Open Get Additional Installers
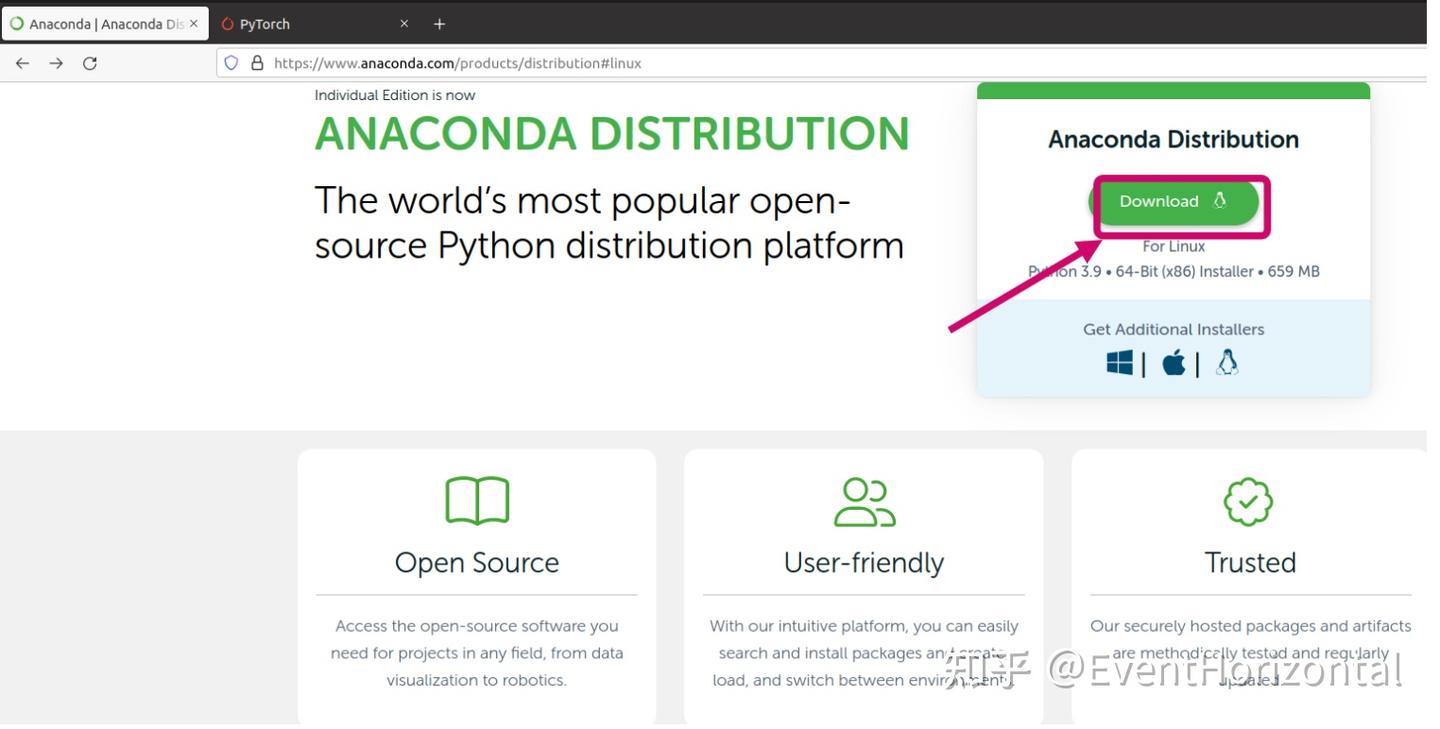Image resolution: width=1440 pixels, height=729 pixels. click(x=1172, y=329)
